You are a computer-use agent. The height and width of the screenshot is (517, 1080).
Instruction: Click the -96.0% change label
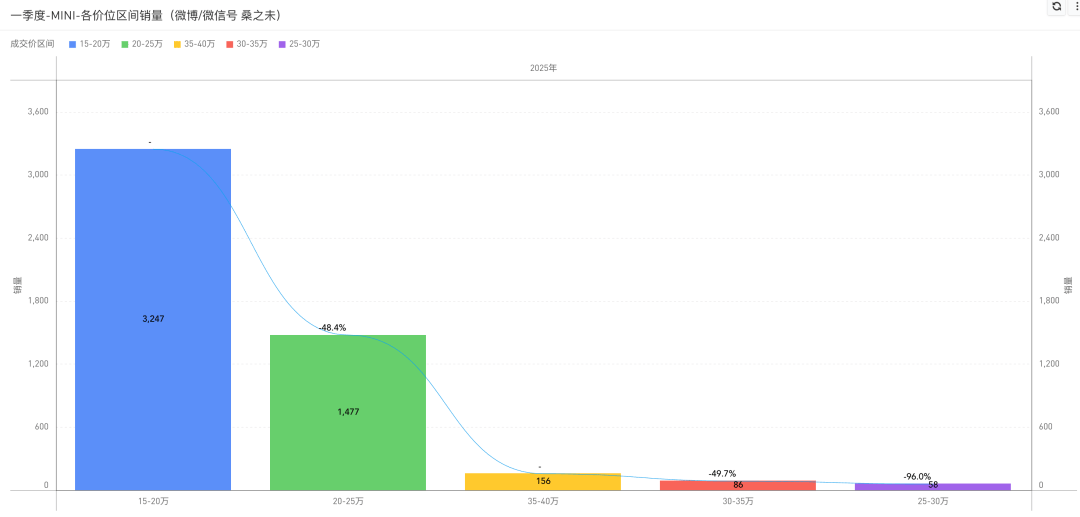pos(917,476)
